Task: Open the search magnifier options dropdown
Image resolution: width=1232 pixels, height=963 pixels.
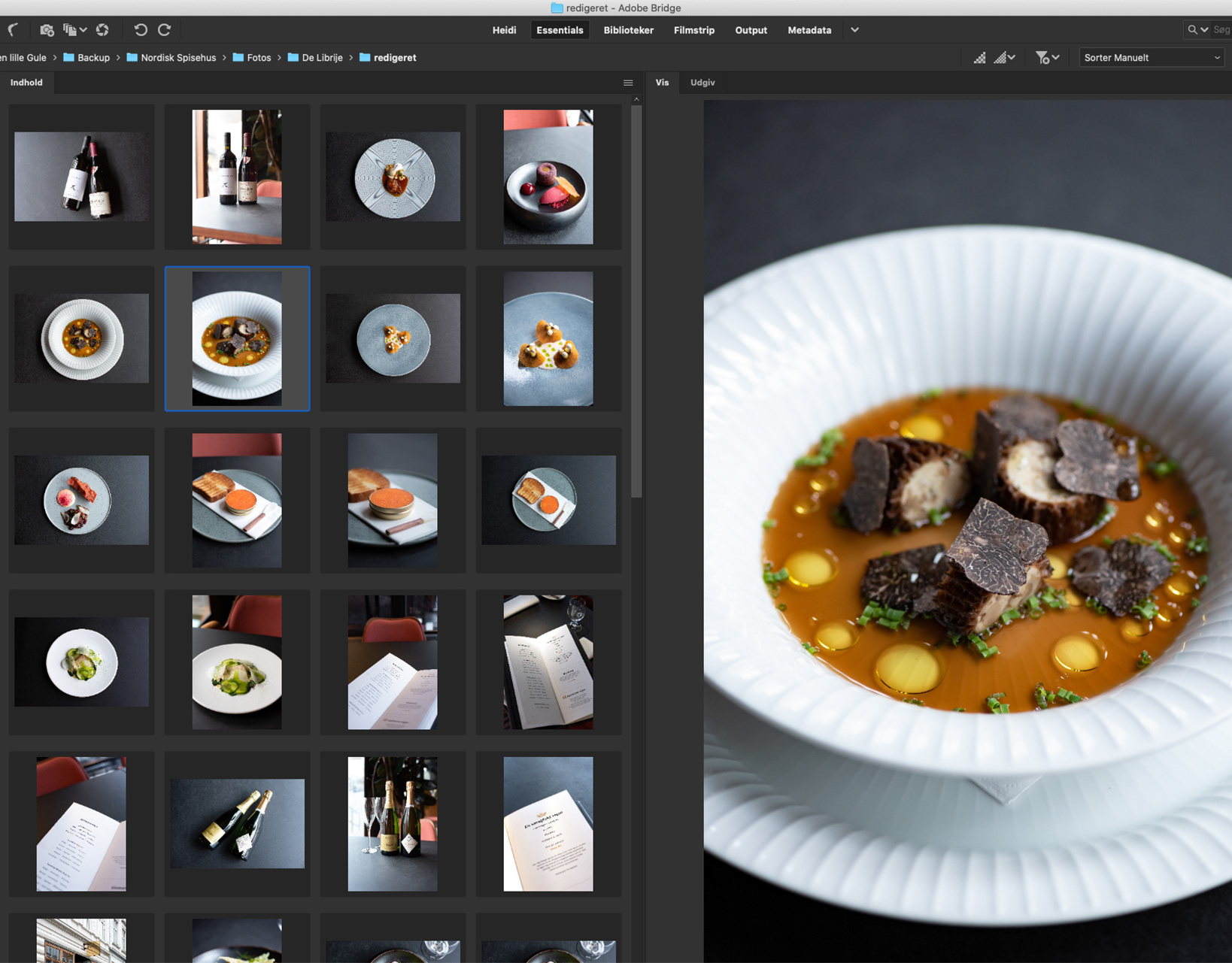Action: 1197,30
